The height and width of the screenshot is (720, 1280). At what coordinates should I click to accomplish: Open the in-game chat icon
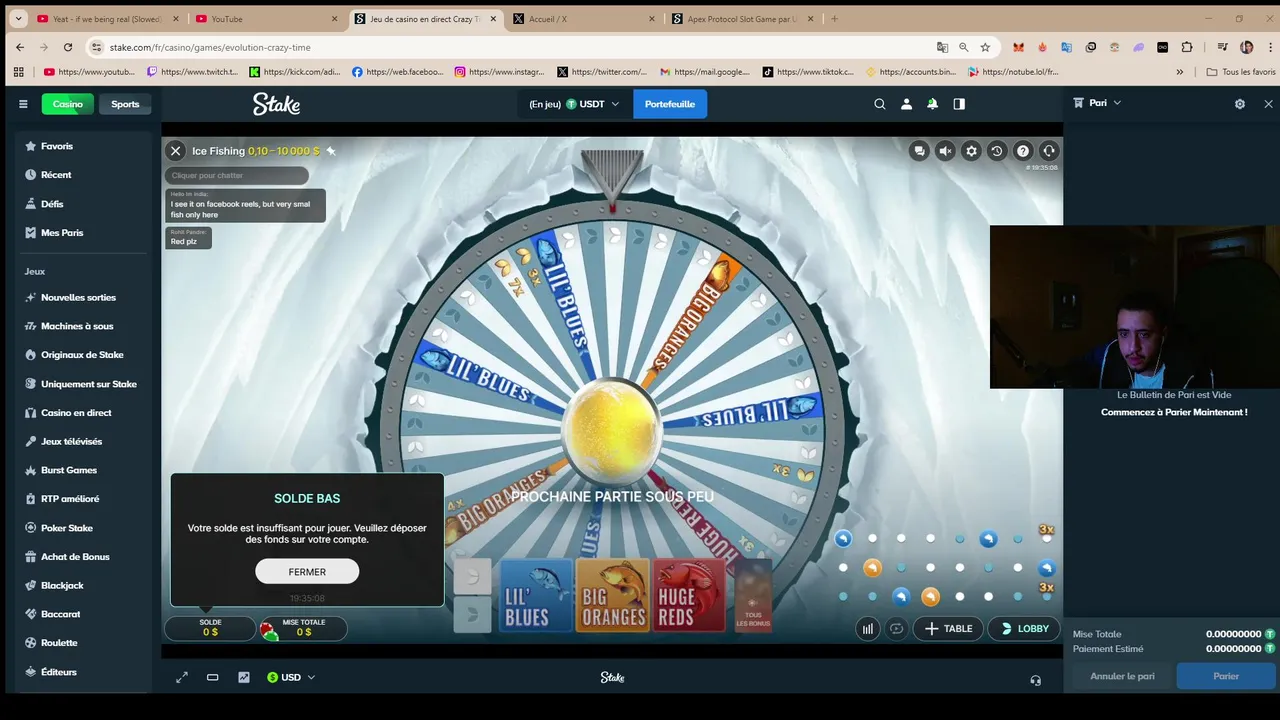pos(919,151)
